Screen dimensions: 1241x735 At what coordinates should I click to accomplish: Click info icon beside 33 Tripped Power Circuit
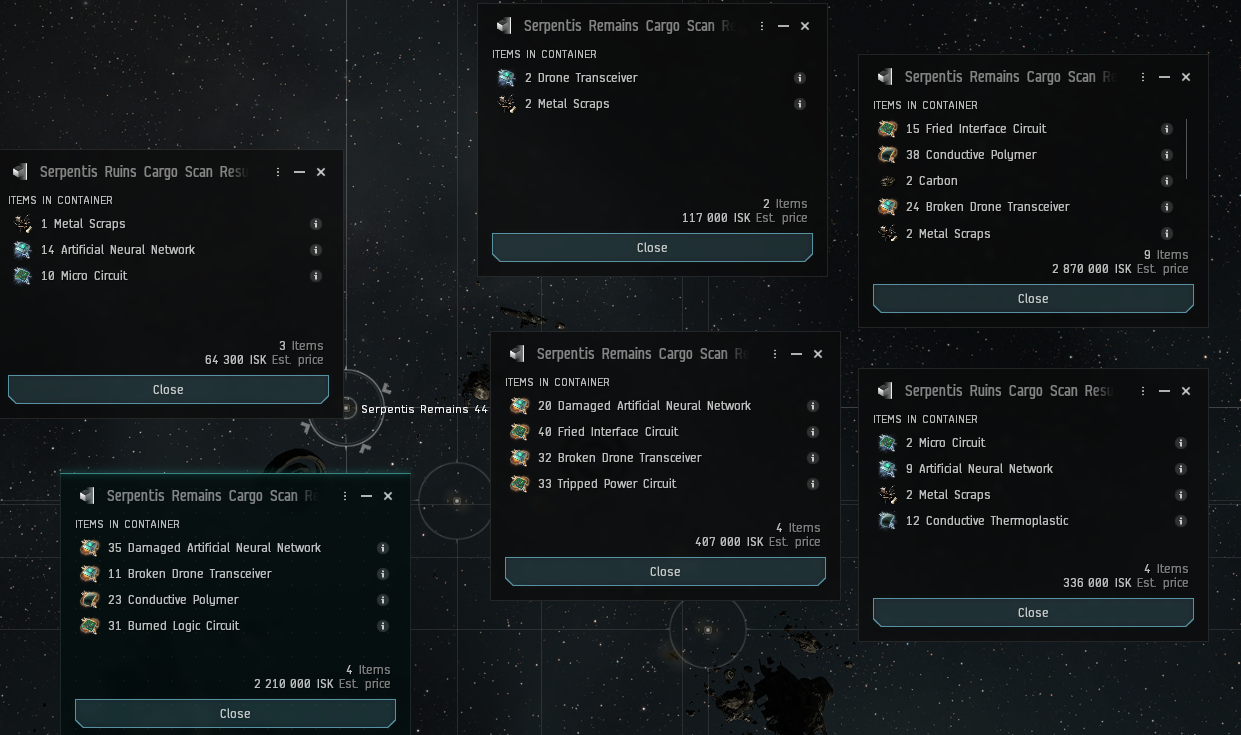(813, 484)
